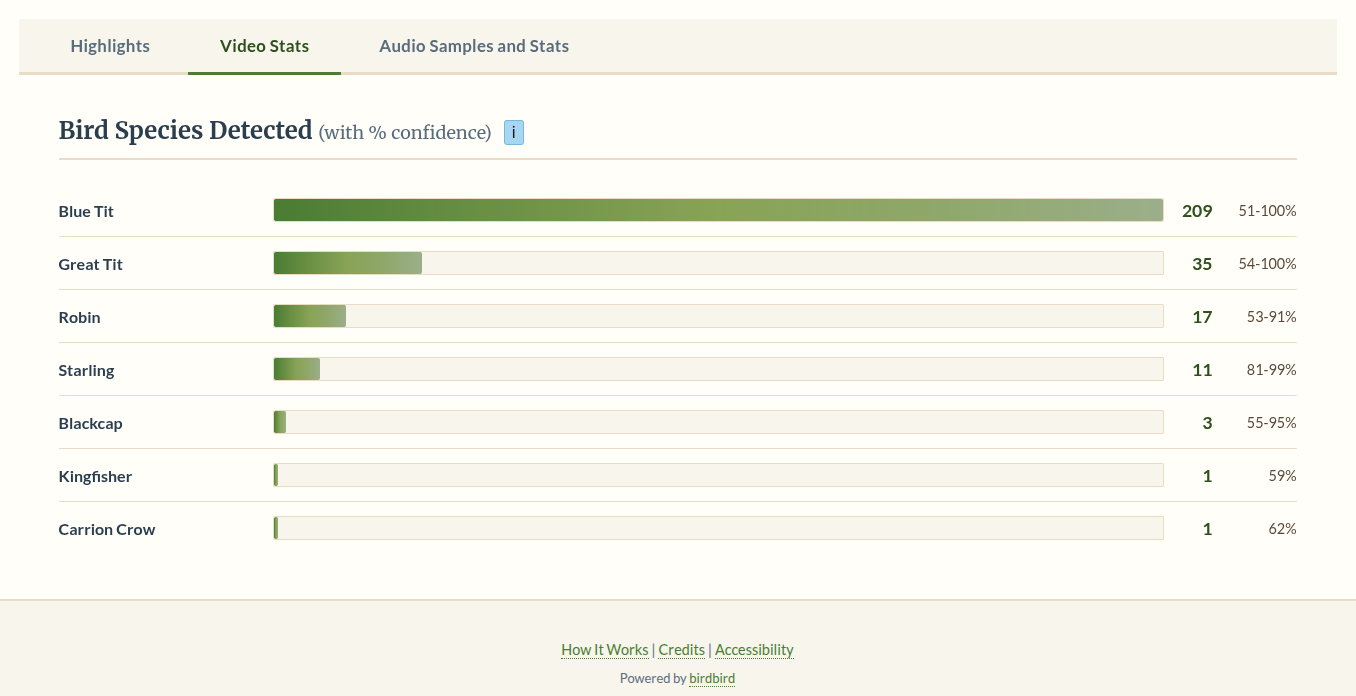The image size is (1356, 696).
Task: Click the count 3 for Blackcap
Action: [x=1207, y=423]
